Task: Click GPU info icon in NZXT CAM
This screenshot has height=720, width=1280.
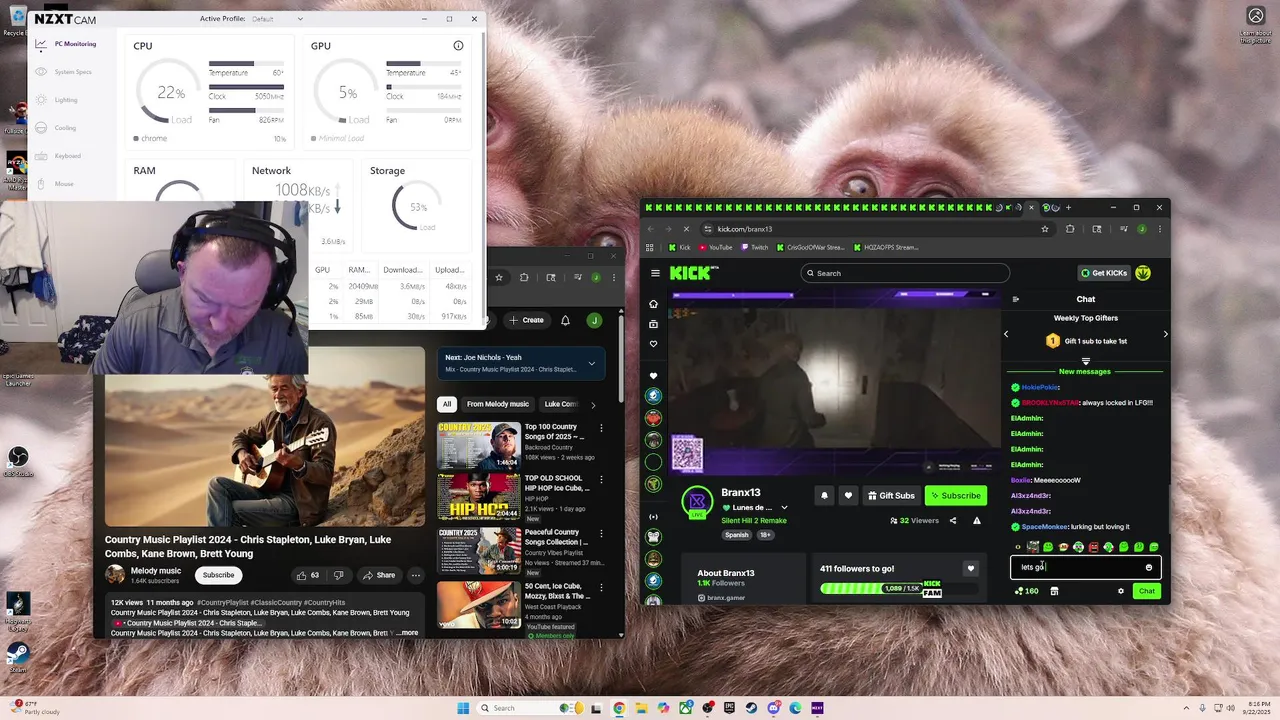Action: coord(458,46)
